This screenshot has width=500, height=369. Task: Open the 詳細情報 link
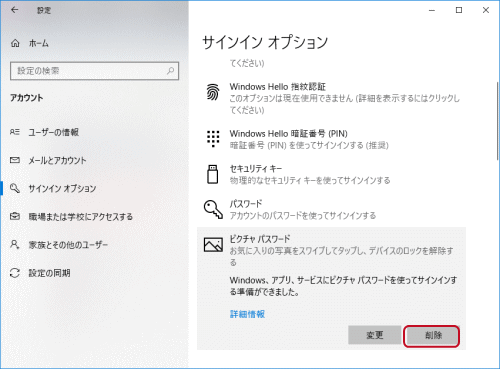click(247, 314)
